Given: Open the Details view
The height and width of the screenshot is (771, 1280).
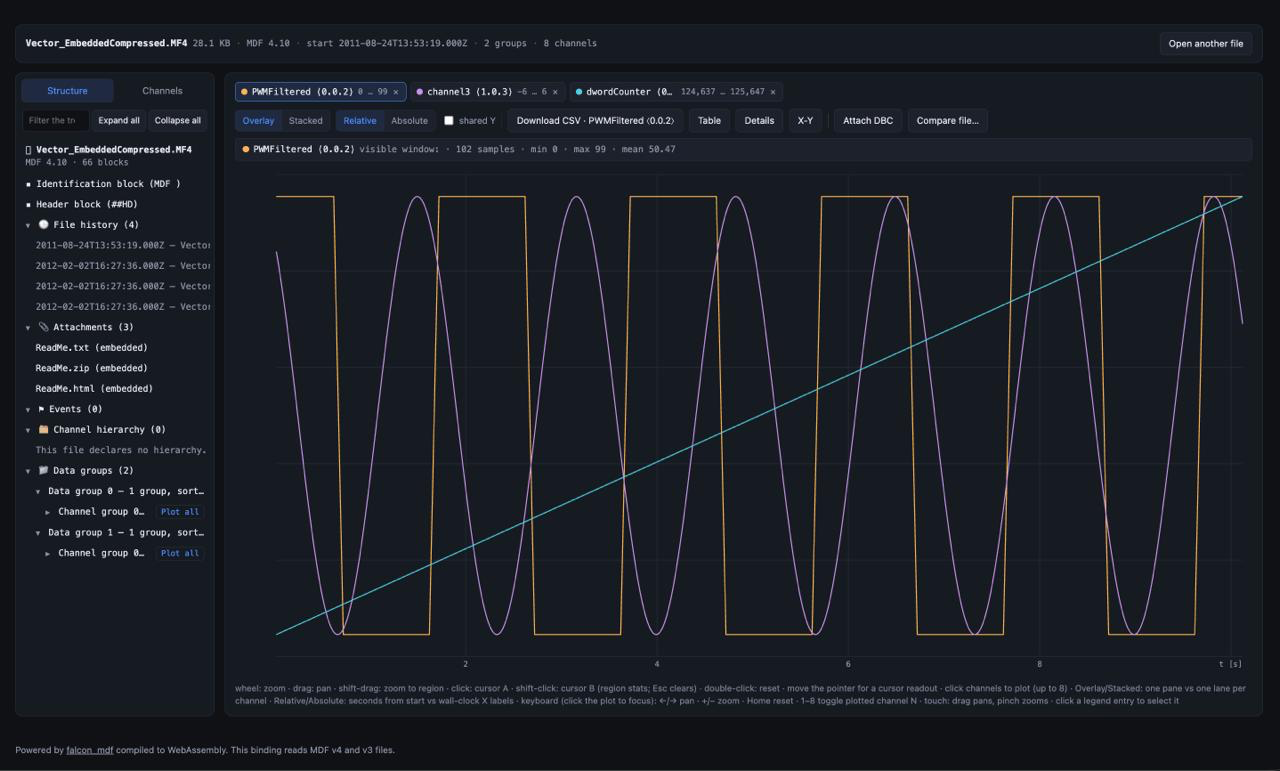Looking at the screenshot, I should pyautogui.click(x=759, y=121).
